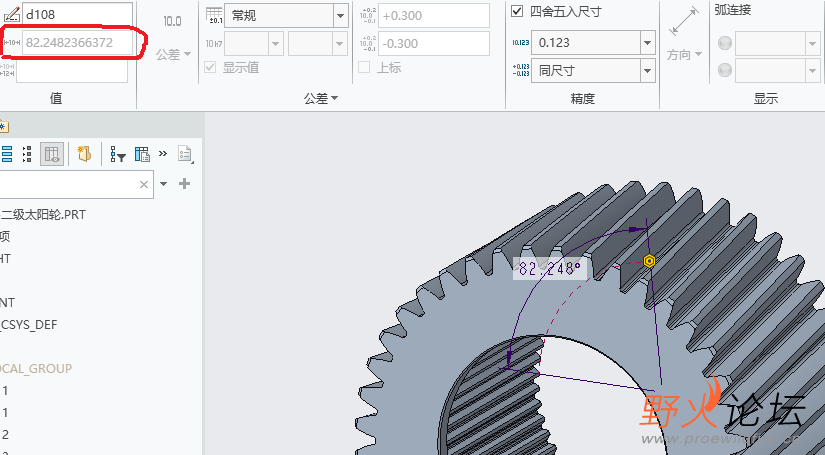
Task: Toggle the 显示值 checkbox
Action: click(x=210, y=67)
